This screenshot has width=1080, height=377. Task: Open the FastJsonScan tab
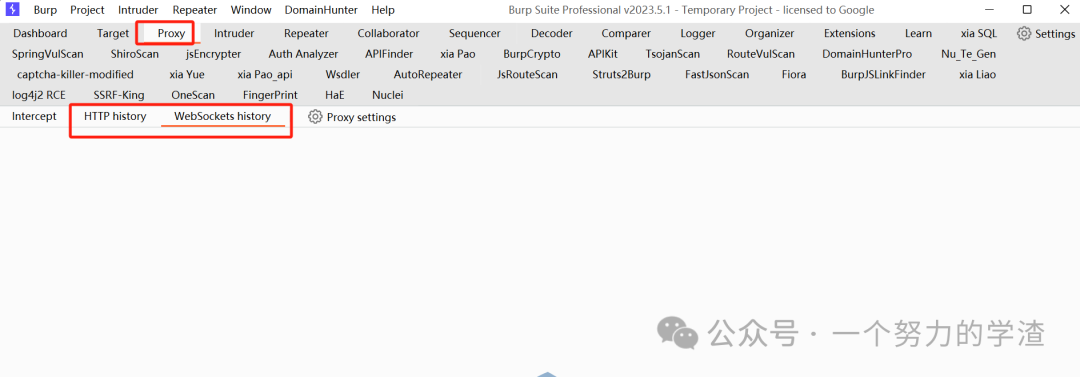[717, 74]
